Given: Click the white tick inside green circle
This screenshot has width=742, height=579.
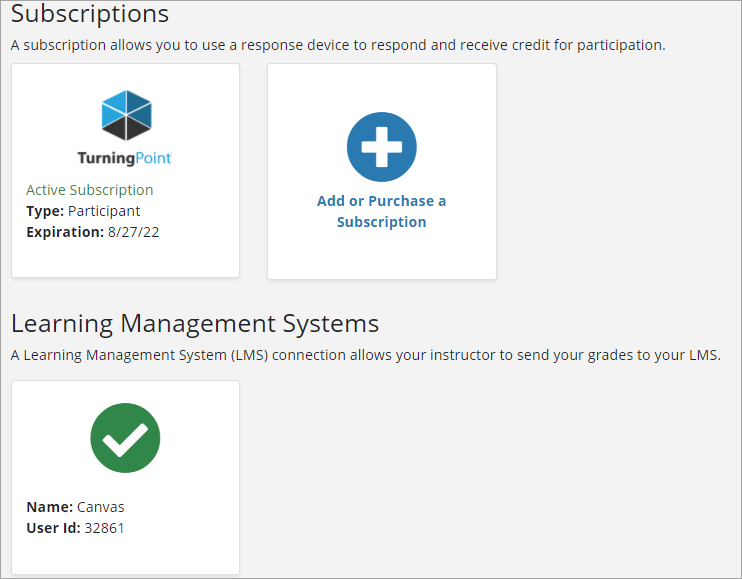Looking at the screenshot, I should point(125,439).
